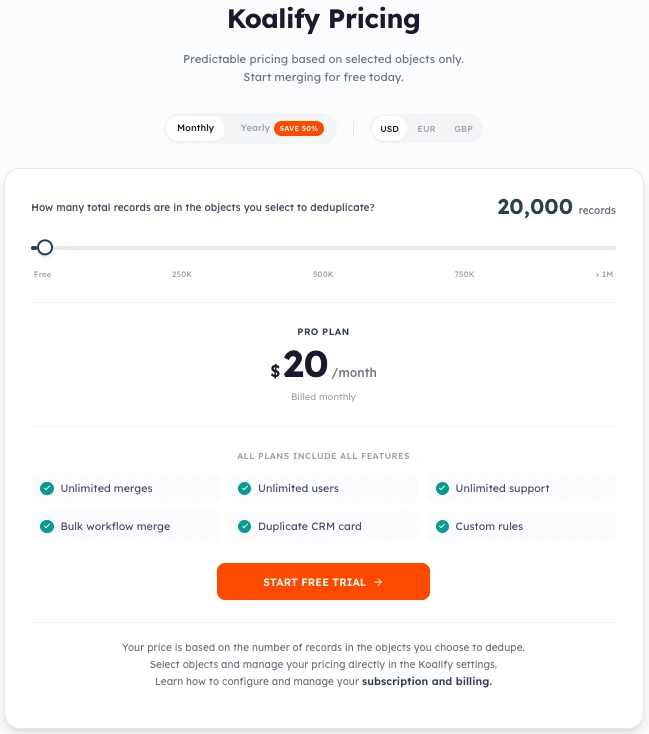
Task: Click the checkmark icon beside Duplicate CRM card
Action: 244,526
